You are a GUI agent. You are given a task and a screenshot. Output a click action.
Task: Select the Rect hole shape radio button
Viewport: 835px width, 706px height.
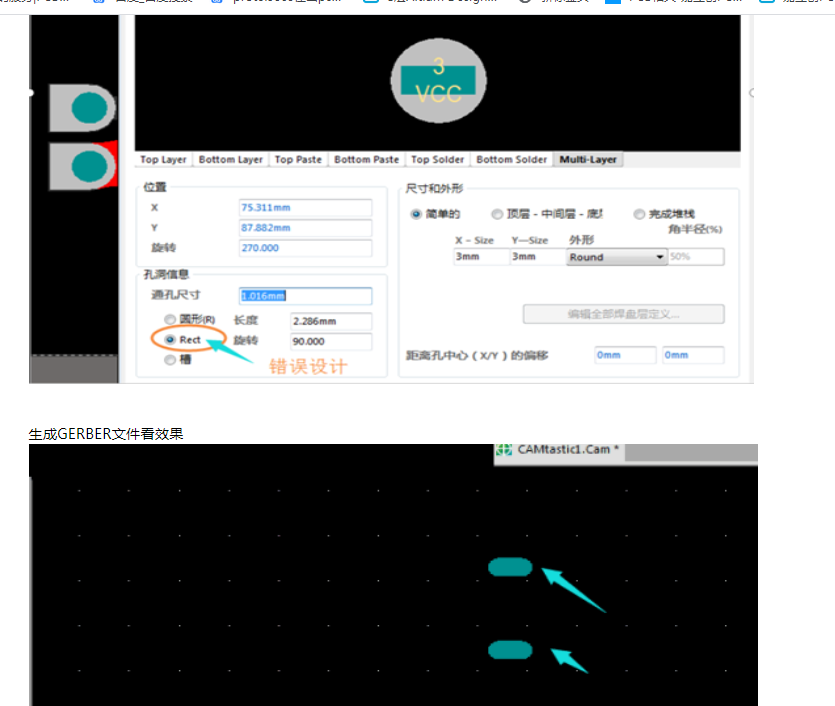(170, 340)
